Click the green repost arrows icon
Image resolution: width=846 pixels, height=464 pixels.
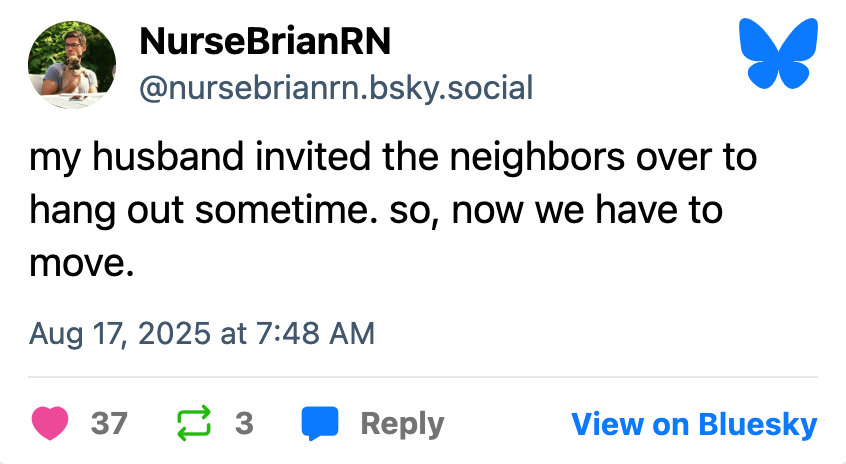194,423
